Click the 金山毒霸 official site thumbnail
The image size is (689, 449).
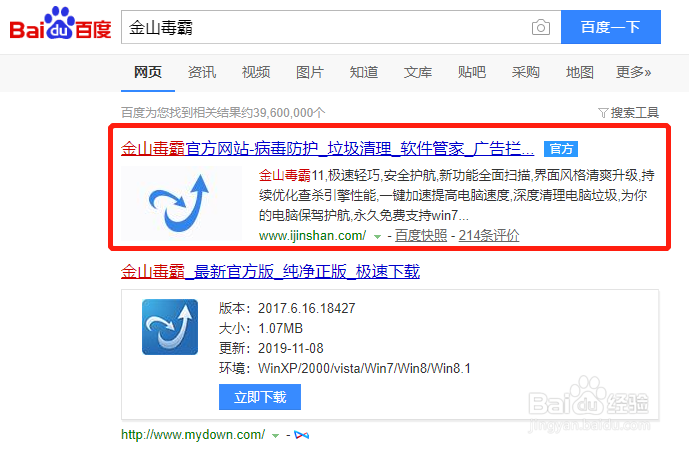181,203
